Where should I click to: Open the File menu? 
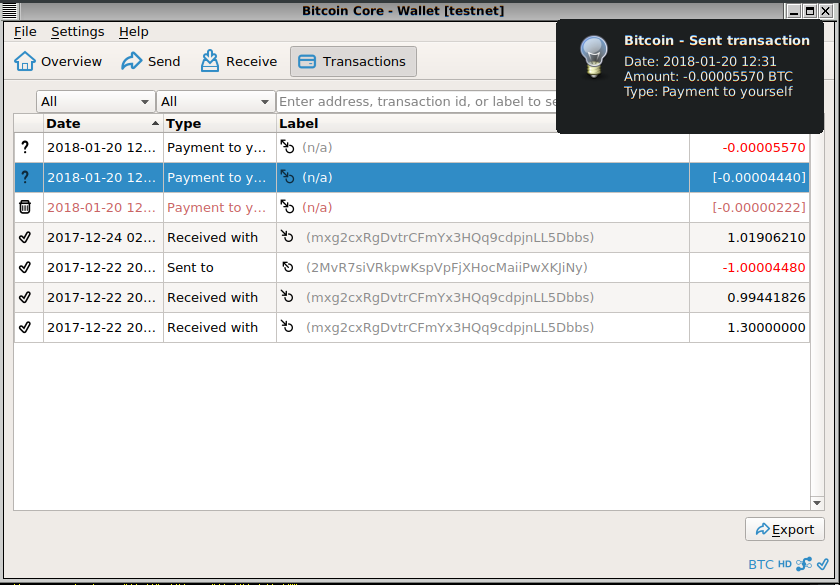pos(25,32)
